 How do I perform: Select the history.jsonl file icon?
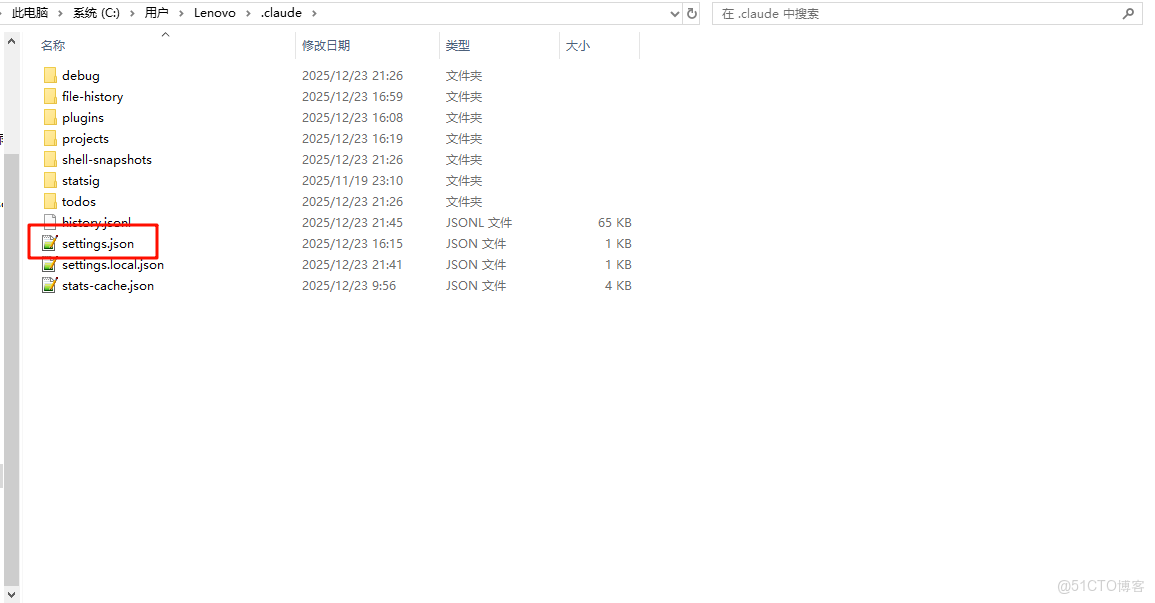(x=49, y=222)
